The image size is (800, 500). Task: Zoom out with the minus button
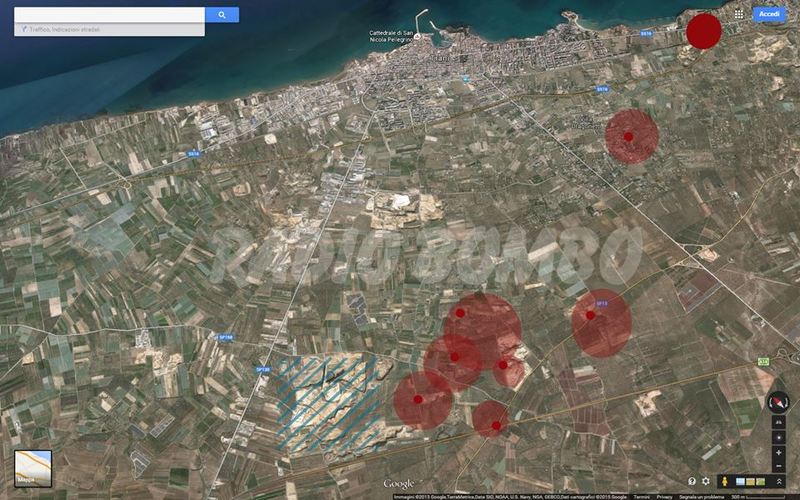coord(779,463)
